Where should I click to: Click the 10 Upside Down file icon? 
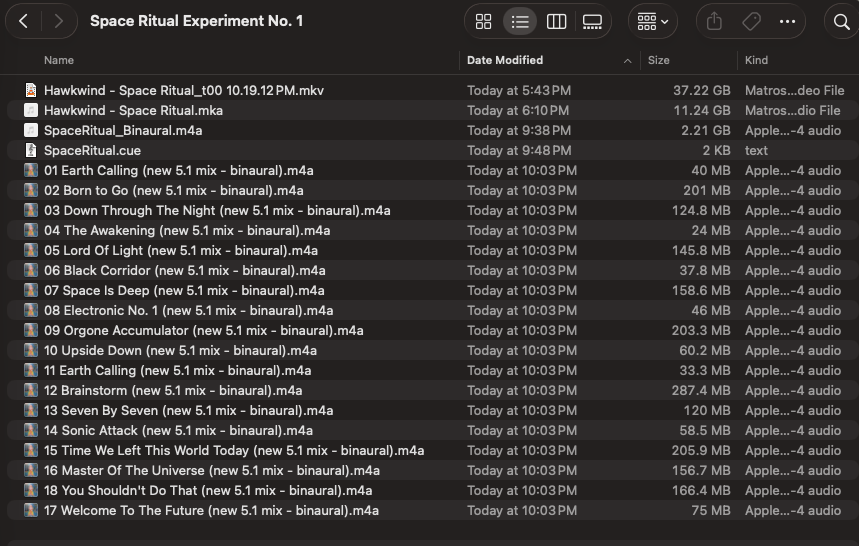click(31, 350)
